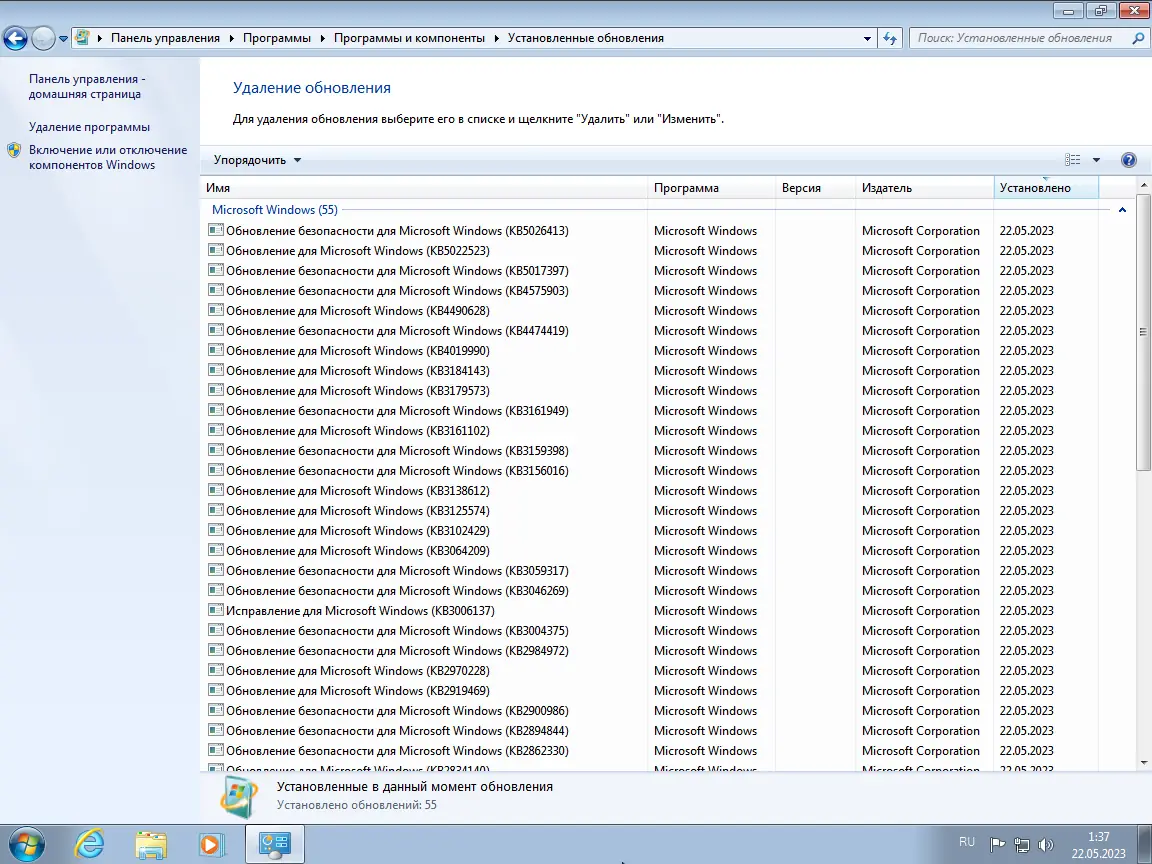Sort by the Версия column header

(x=816, y=188)
